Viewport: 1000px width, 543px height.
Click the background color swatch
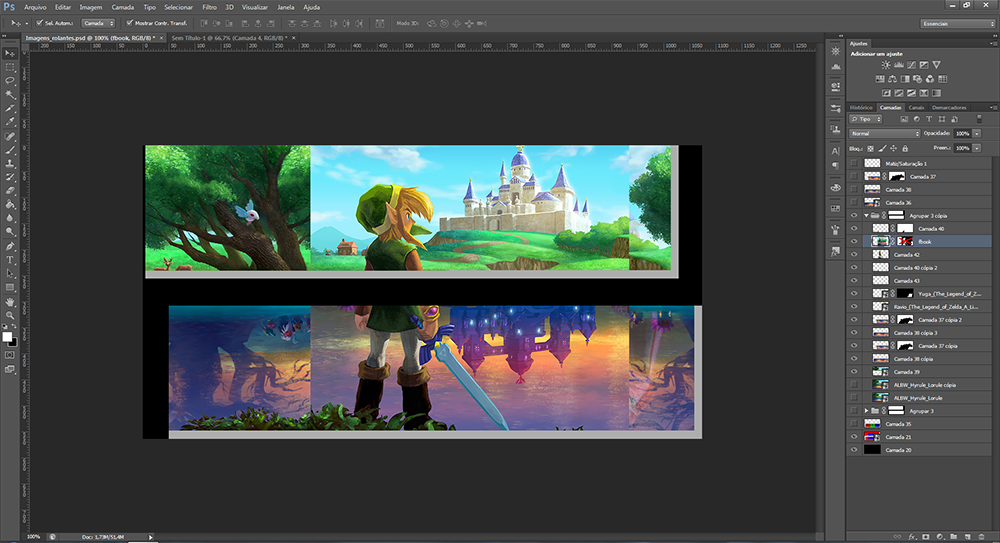pos(13,343)
